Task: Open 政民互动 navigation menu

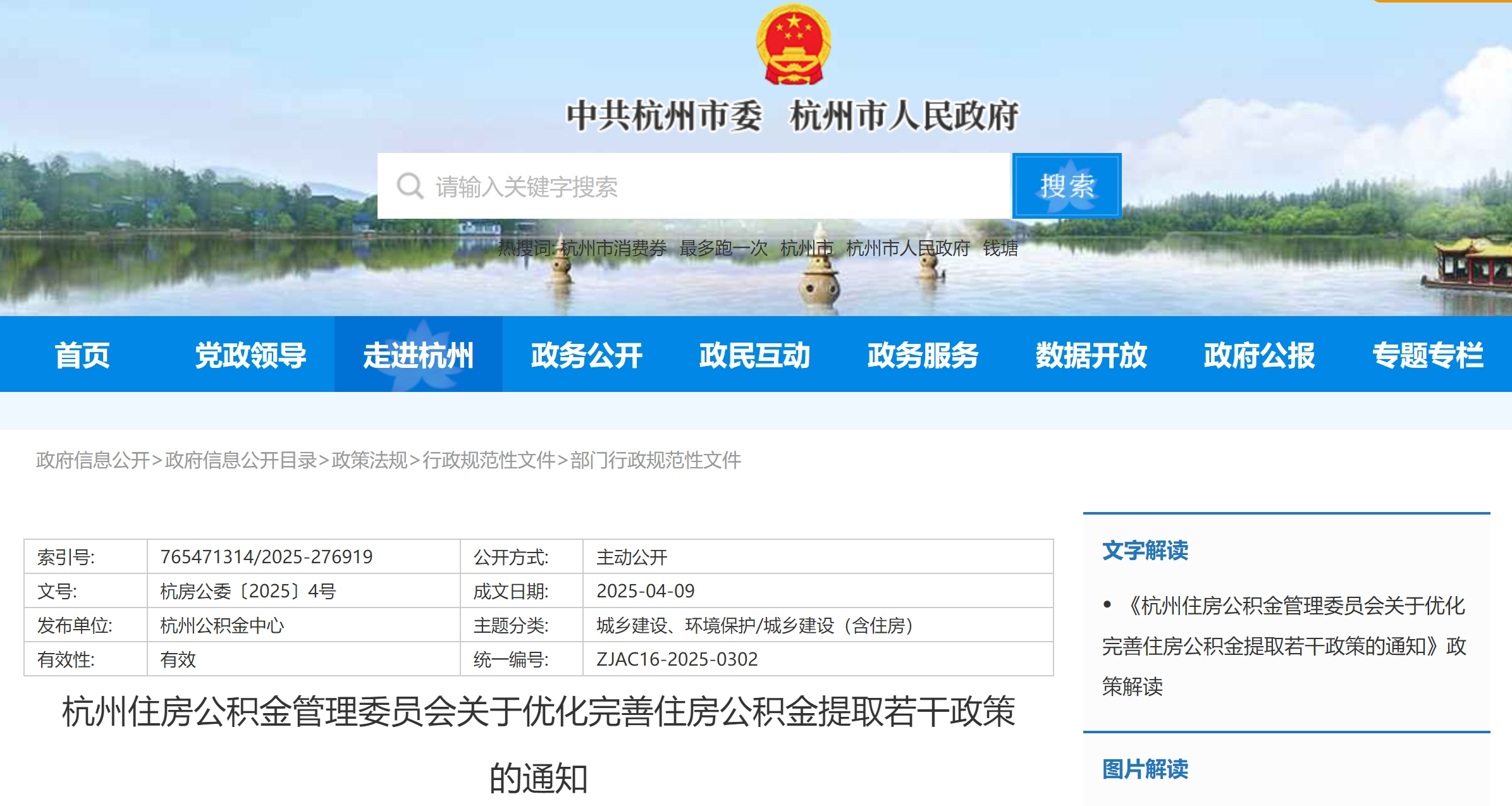Action: tap(754, 355)
